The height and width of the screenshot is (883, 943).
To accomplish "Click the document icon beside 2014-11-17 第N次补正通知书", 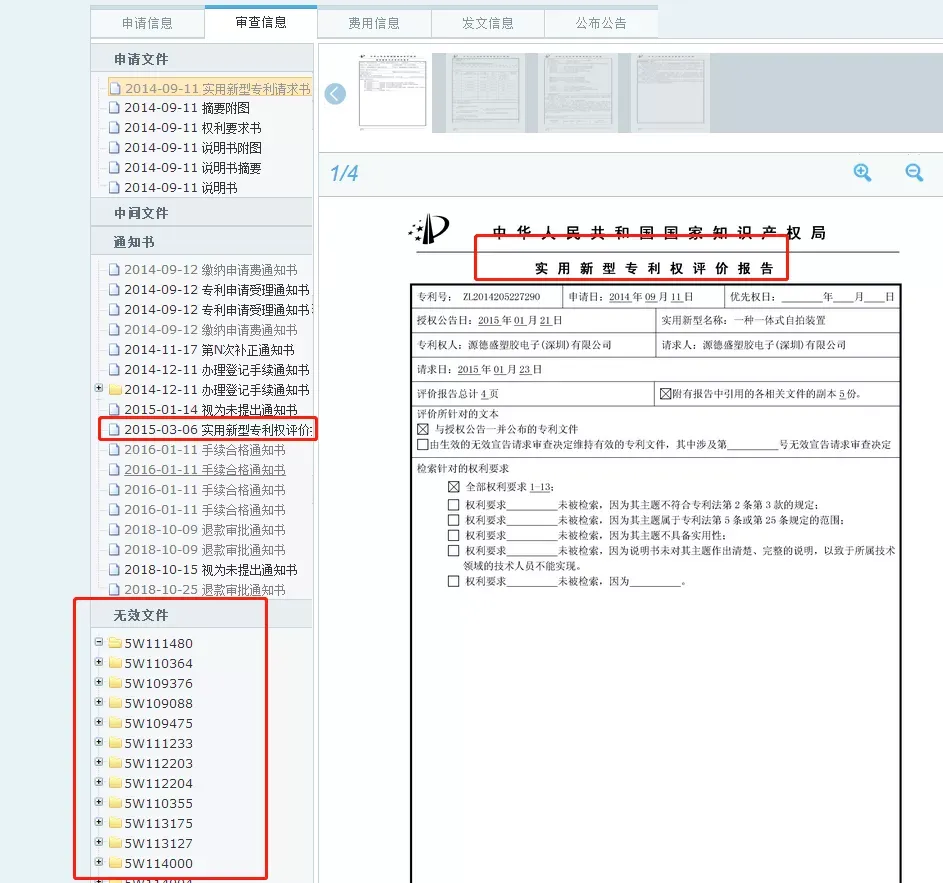I will click(114, 349).
